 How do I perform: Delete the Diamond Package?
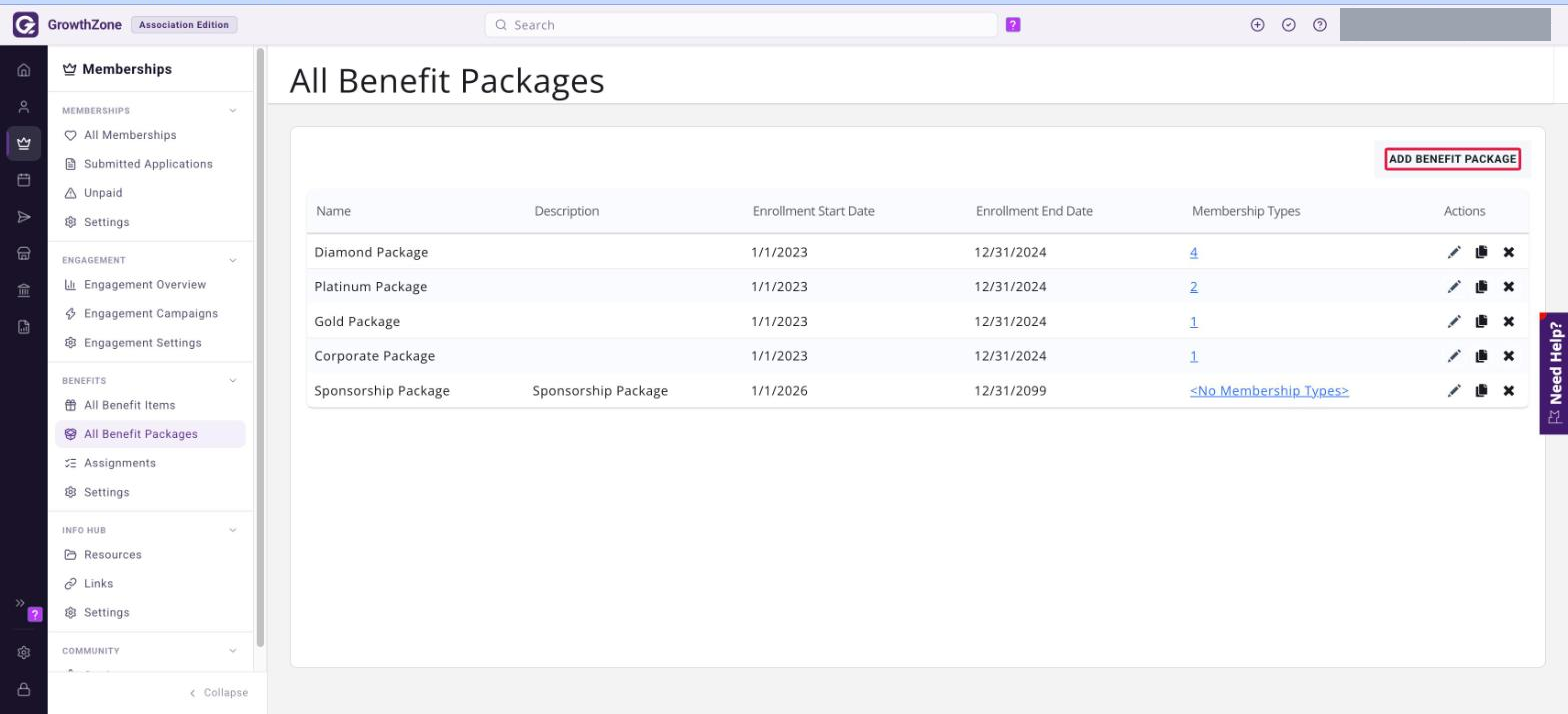[1509, 252]
